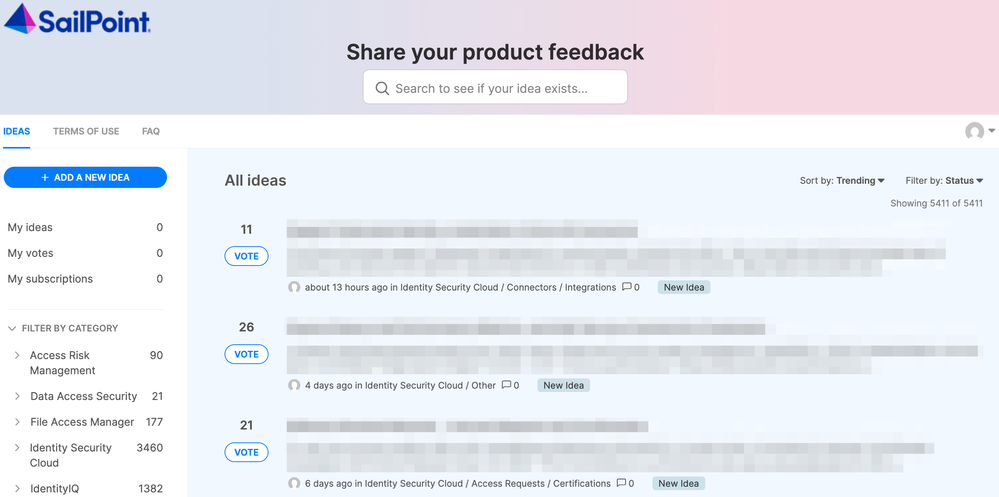Open the FAQ tab
The image size is (999, 497).
151,131
